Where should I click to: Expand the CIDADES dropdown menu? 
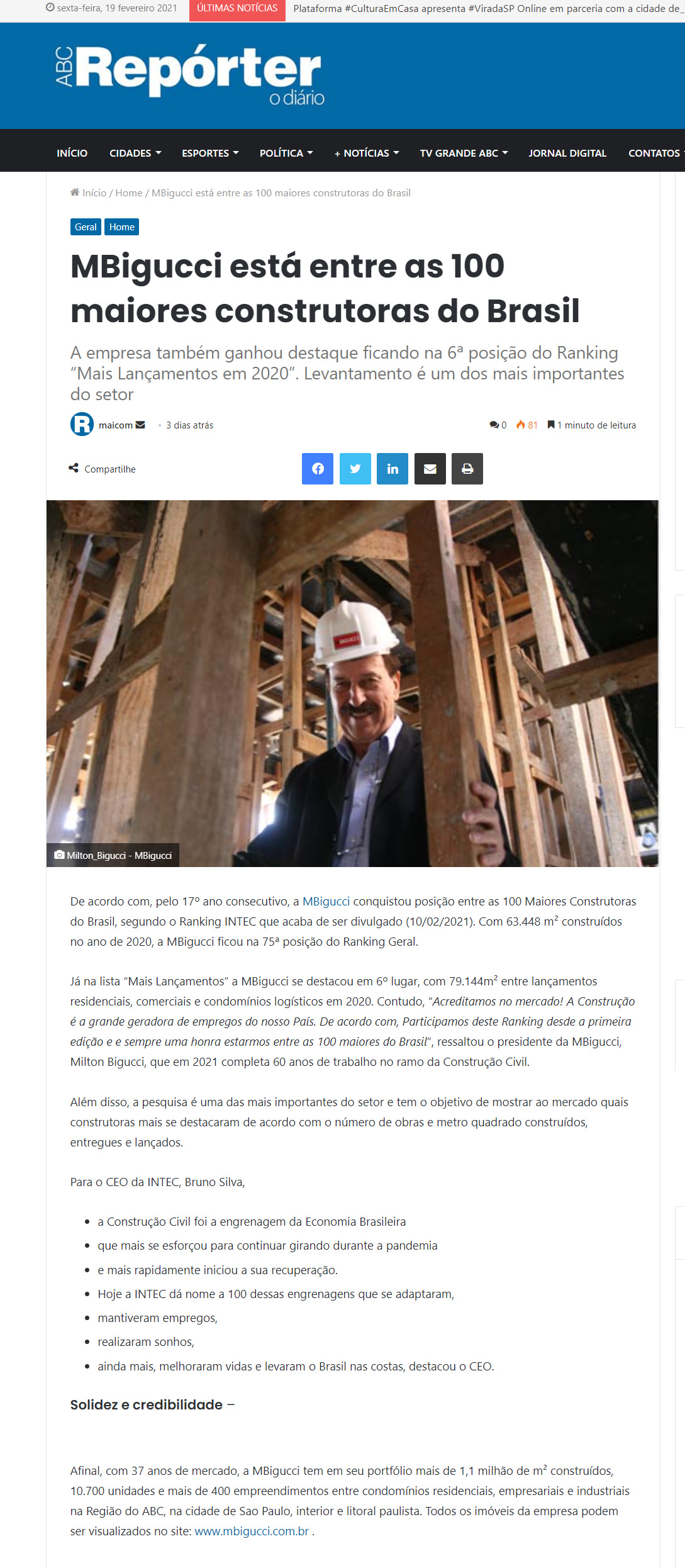(x=135, y=153)
